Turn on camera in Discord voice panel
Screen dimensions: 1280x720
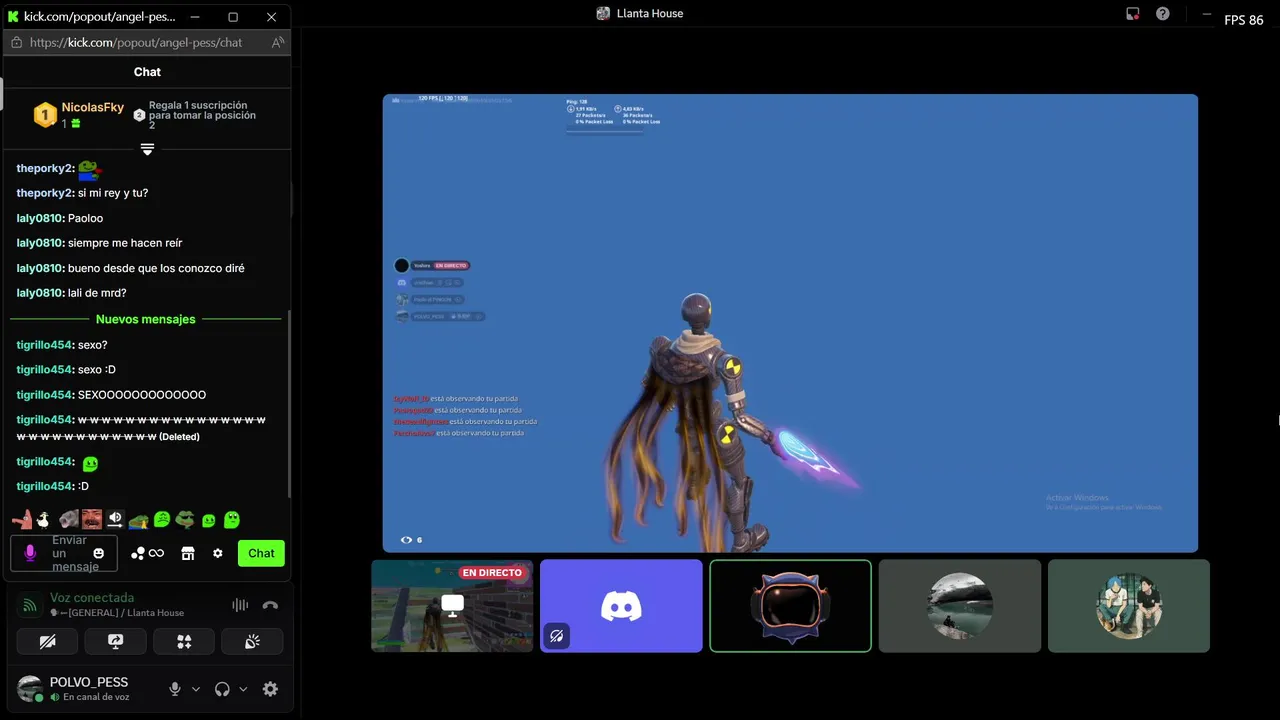click(x=47, y=642)
